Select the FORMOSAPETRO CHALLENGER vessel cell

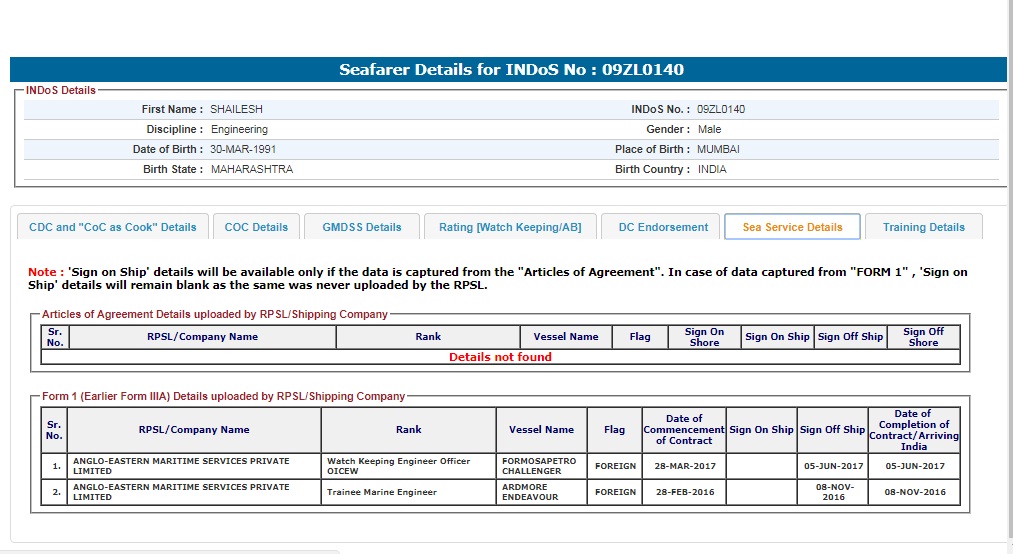click(x=540, y=466)
